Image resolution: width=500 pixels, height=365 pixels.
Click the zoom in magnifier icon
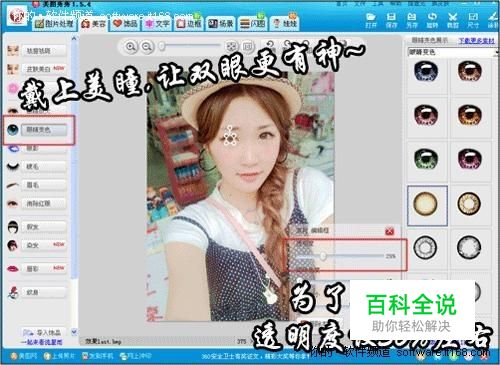coord(131,47)
